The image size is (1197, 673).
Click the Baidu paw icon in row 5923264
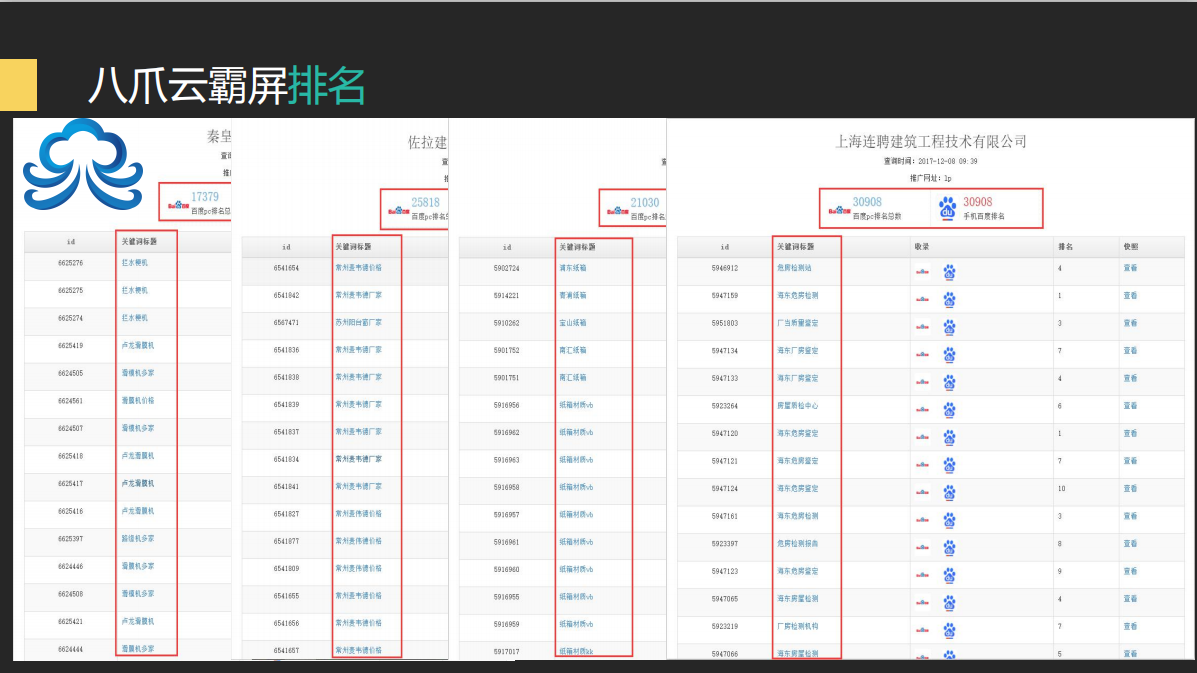(949, 410)
